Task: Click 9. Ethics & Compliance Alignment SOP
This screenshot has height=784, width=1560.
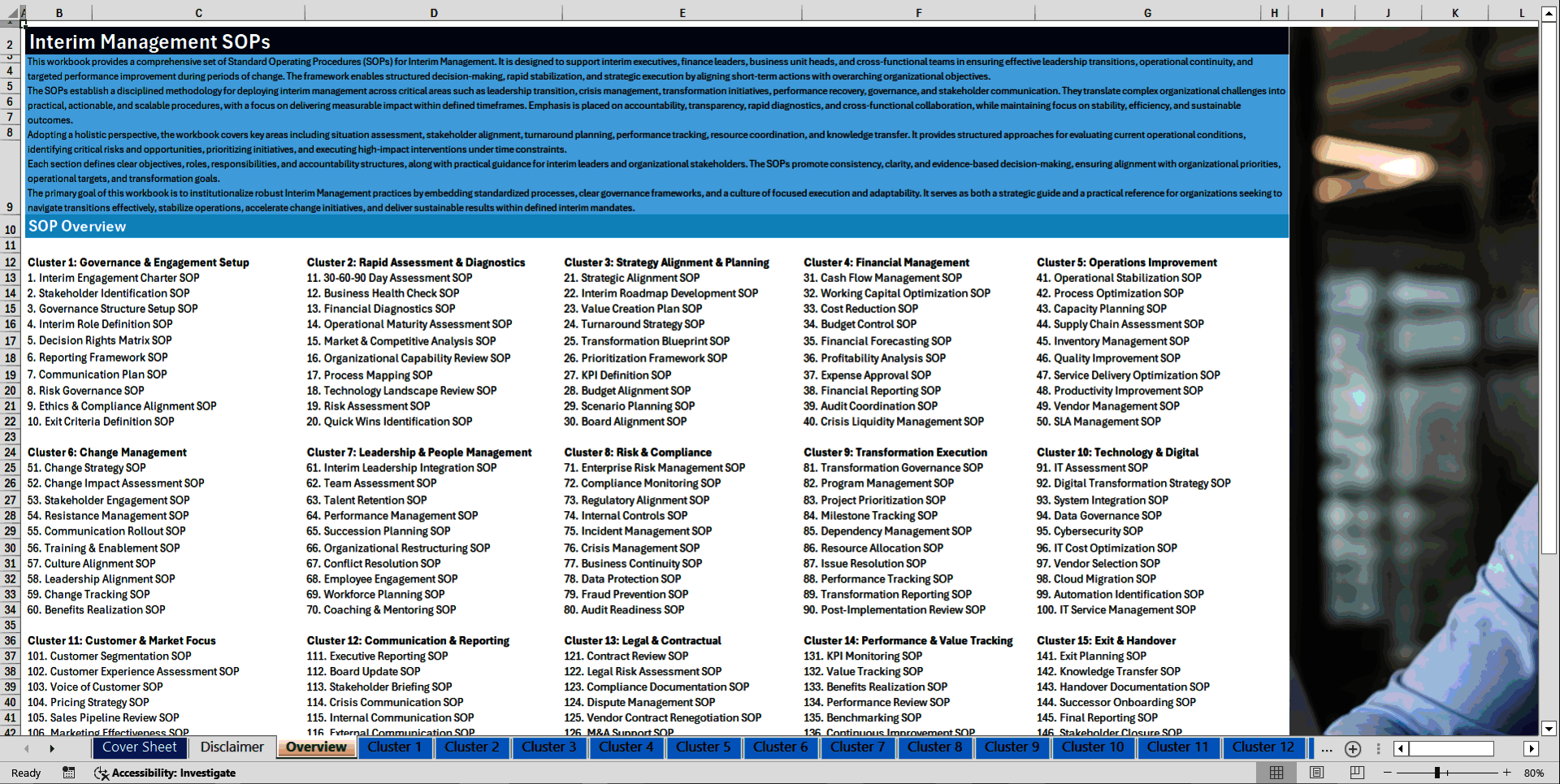Action: click(122, 406)
